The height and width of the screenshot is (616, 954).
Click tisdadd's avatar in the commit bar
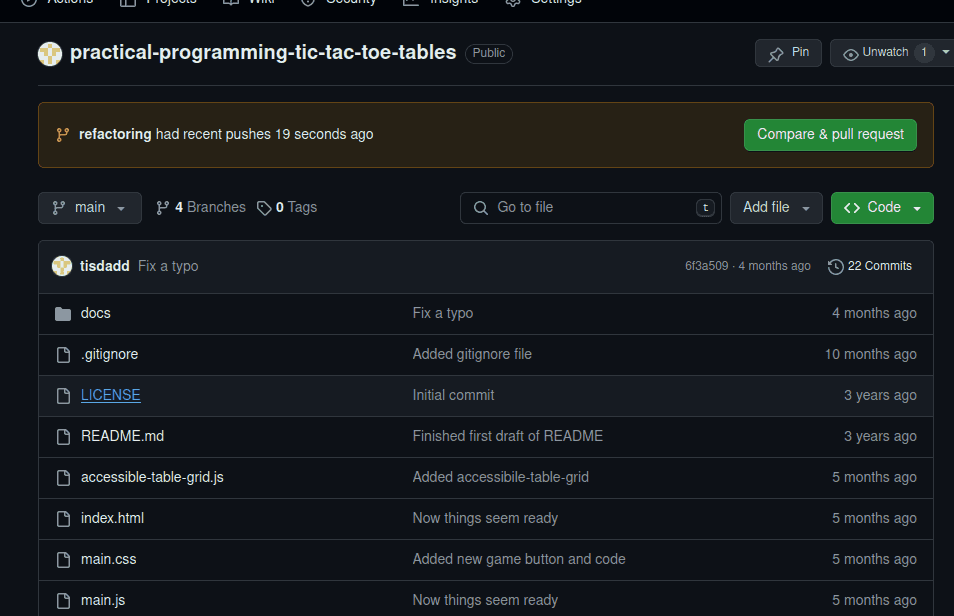pos(61,266)
